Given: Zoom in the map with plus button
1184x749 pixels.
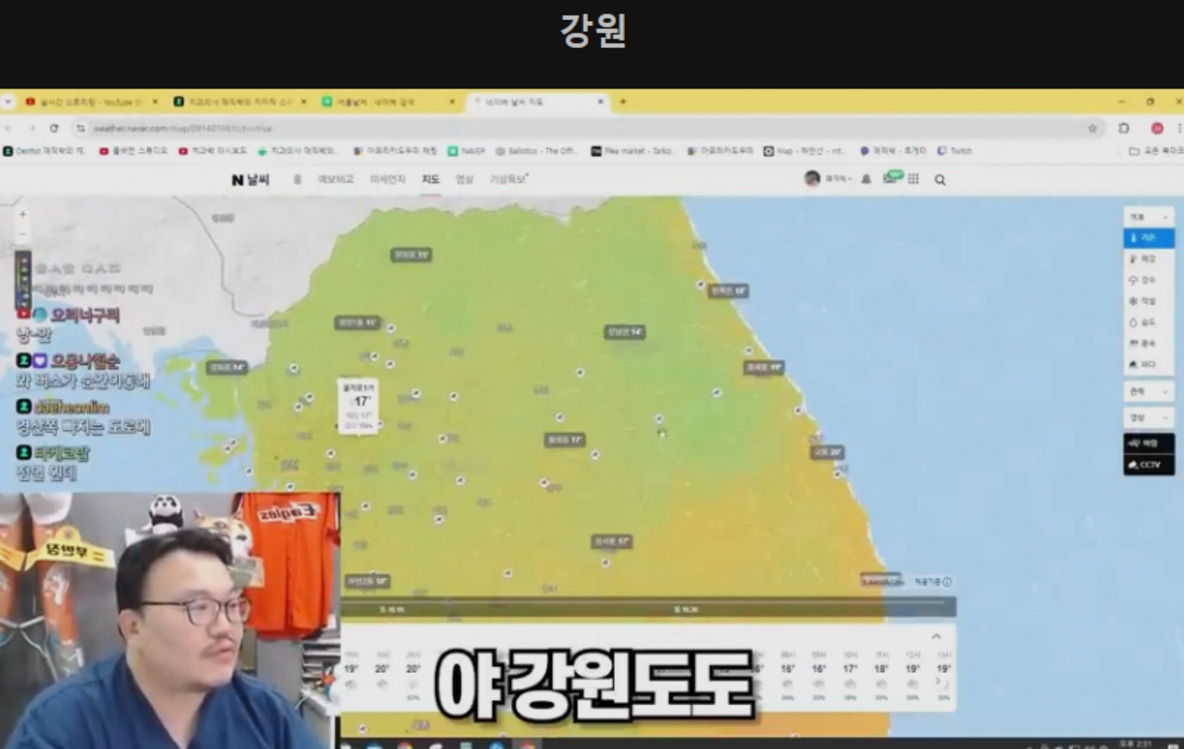Looking at the screenshot, I should pyautogui.click(x=23, y=215).
